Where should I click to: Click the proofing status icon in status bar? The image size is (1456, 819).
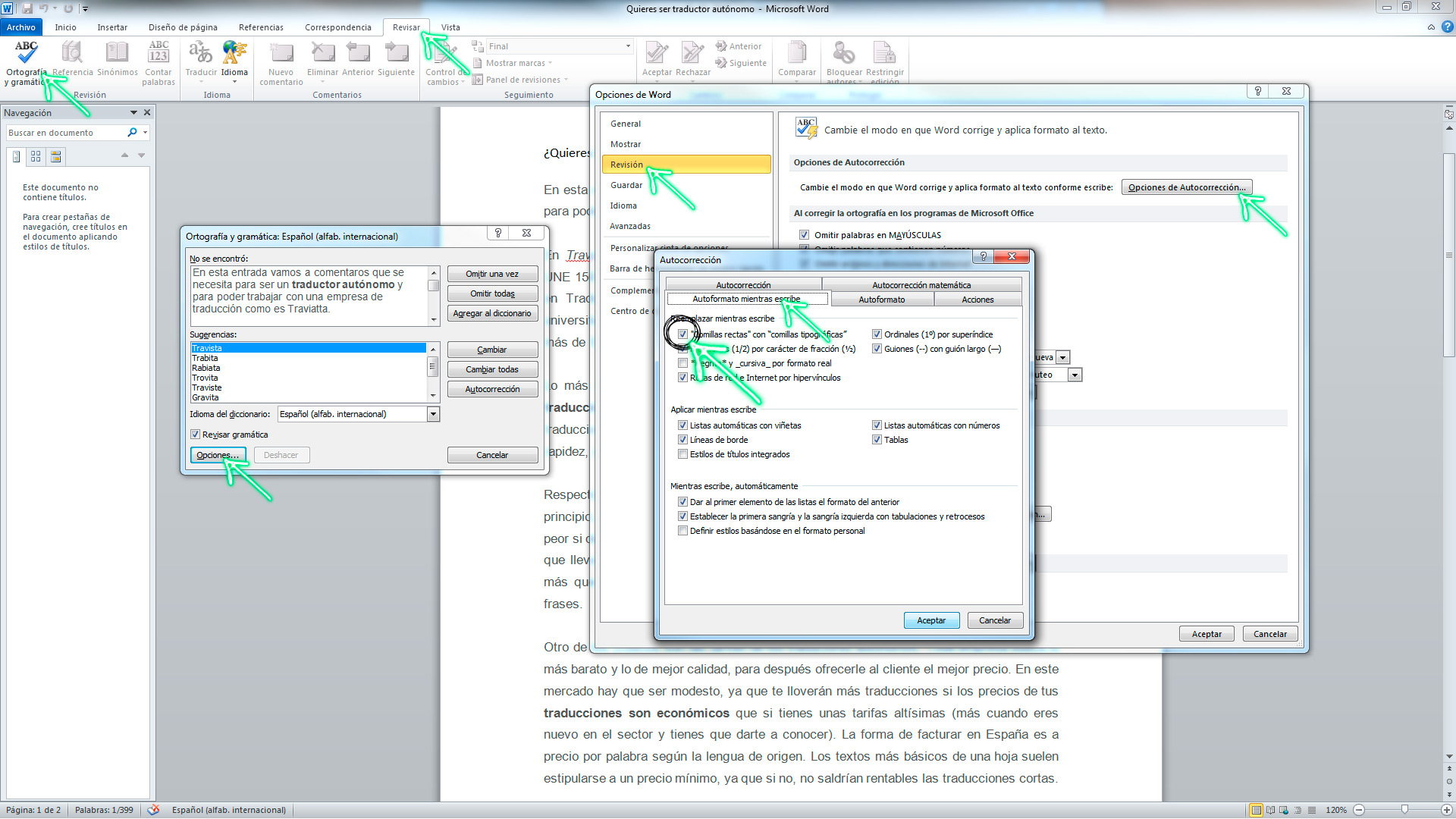coord(154,810)
